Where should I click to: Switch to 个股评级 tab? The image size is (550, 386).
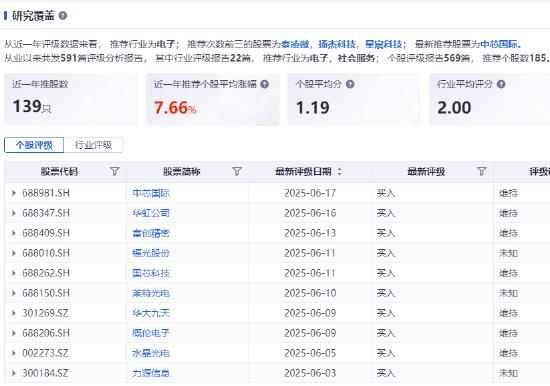click(34, 145)
